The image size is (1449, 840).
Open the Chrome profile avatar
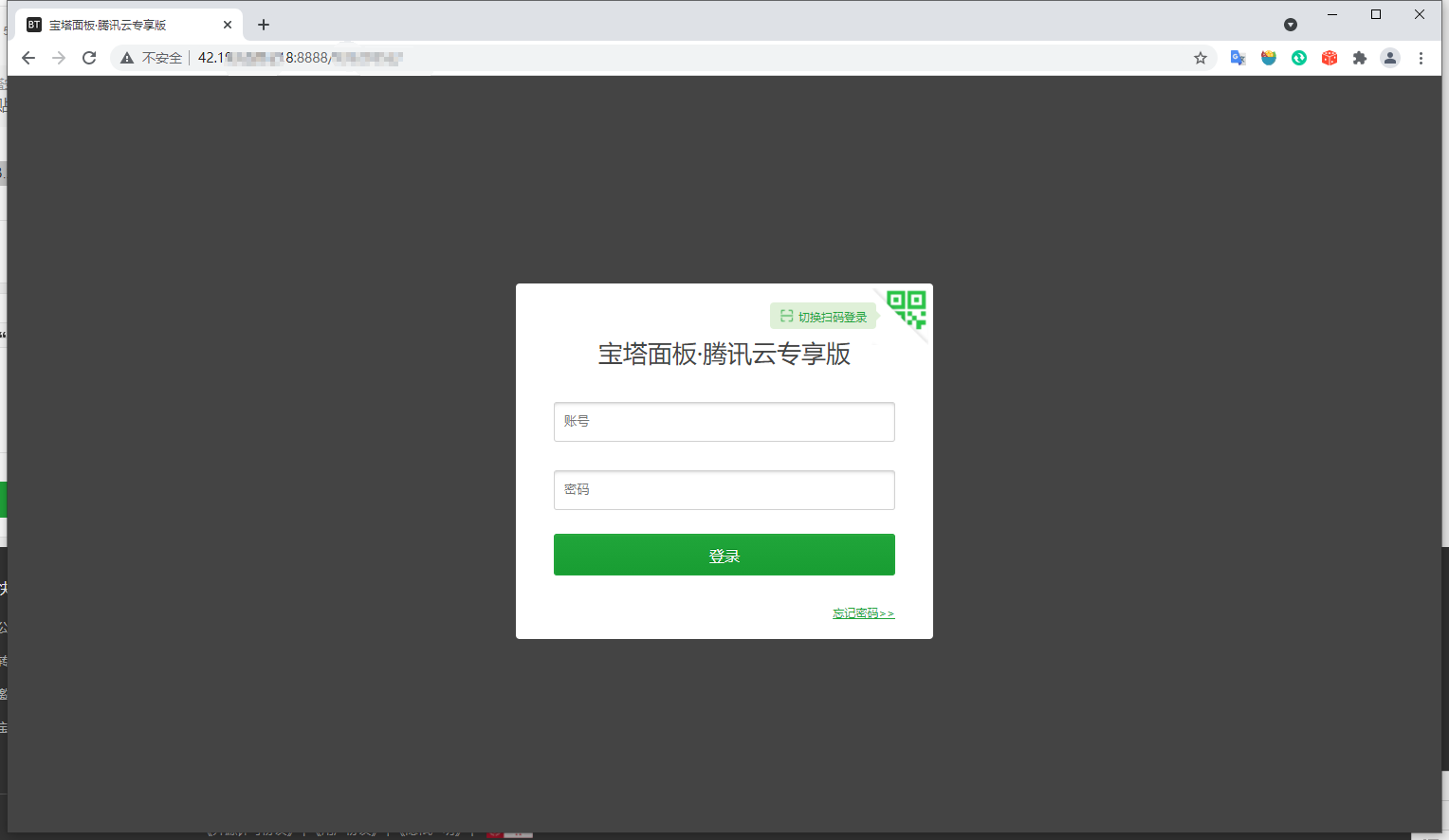pyautogui.click(x=1390, y=58)
